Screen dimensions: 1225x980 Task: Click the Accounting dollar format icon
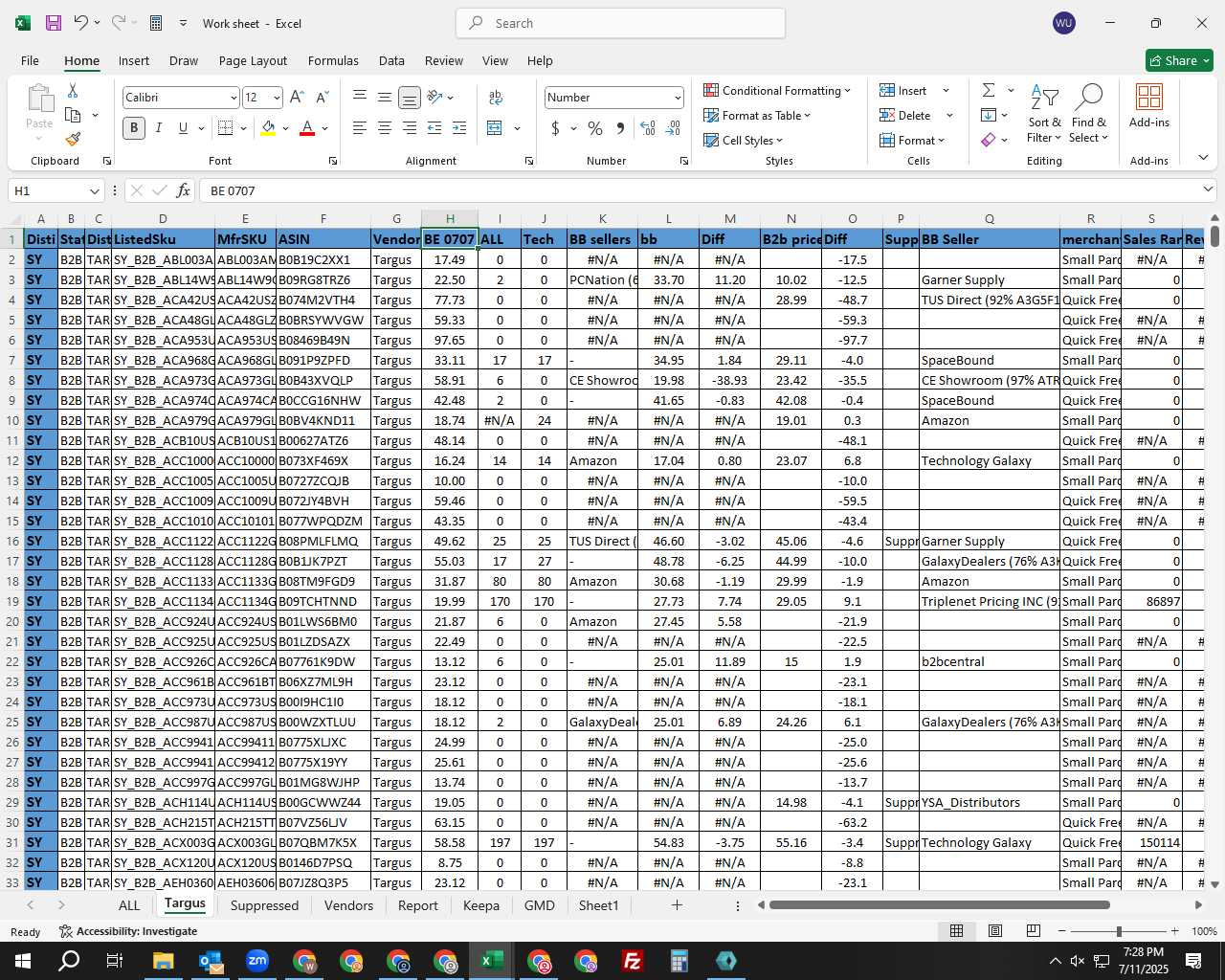[x=555, y=128]
